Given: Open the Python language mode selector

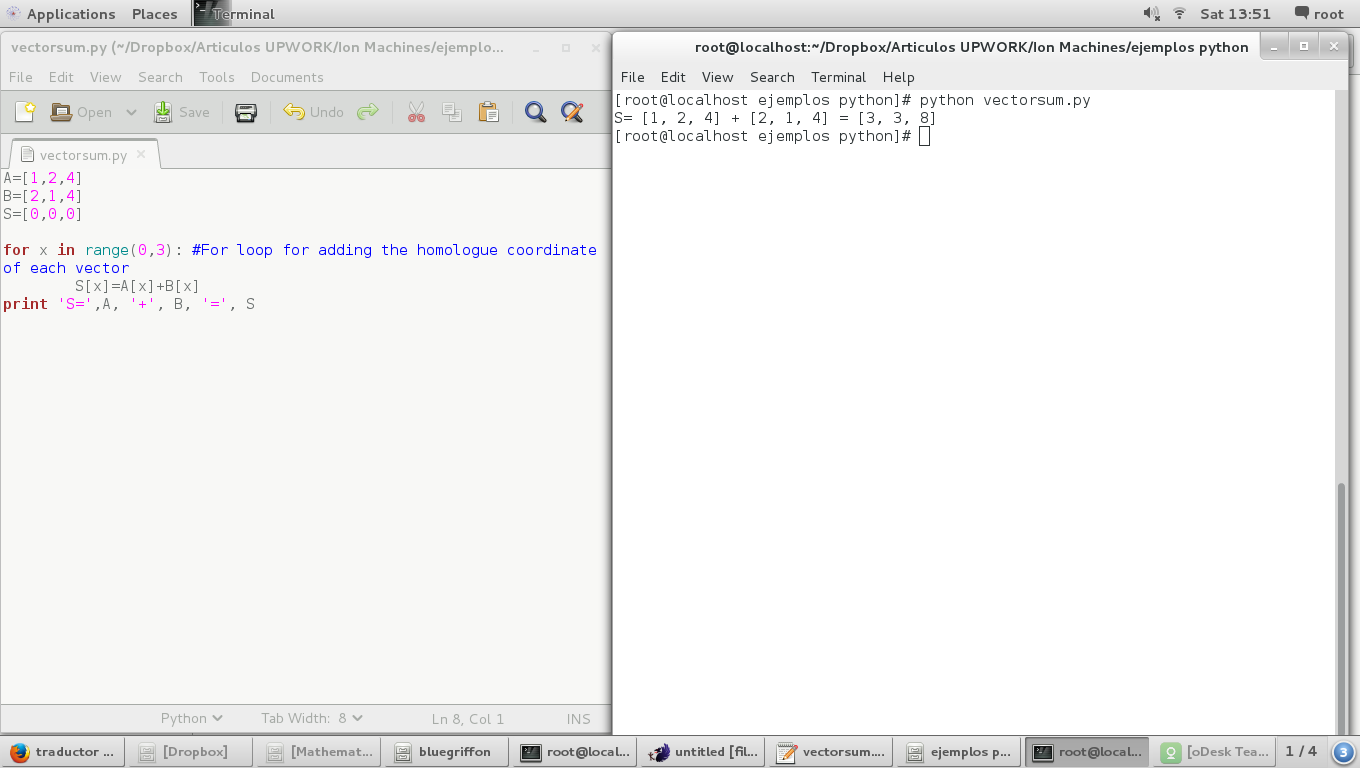Looking at the screenshot, I should click(x=190, y=718).
